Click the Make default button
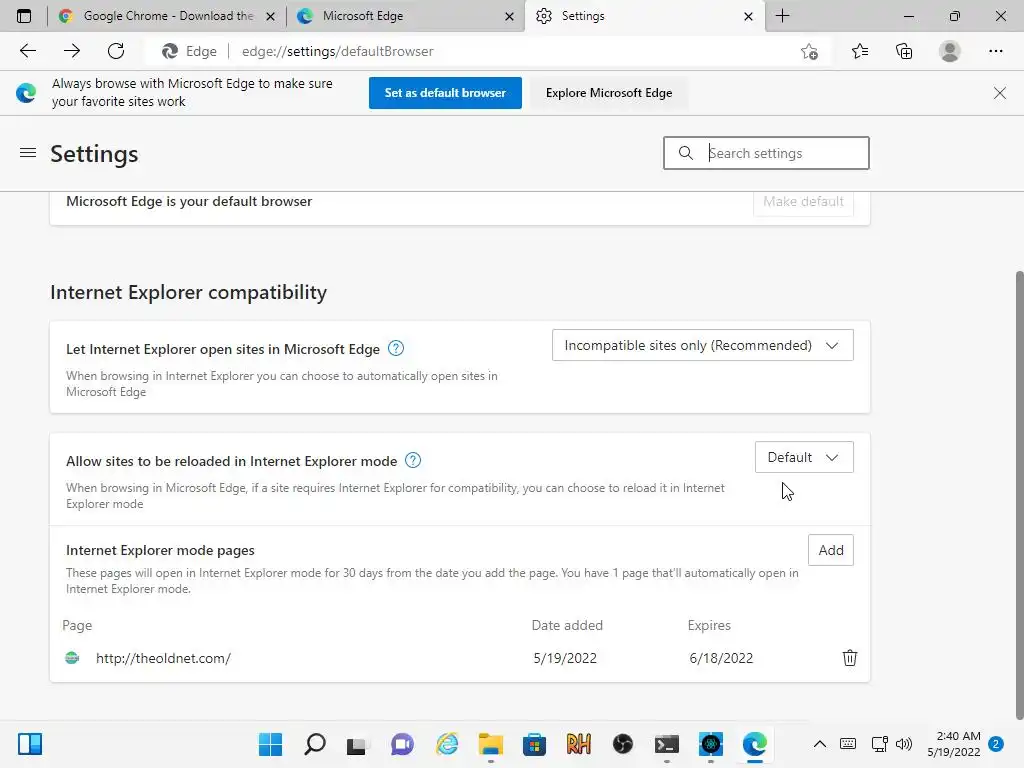 pos(803,202)
